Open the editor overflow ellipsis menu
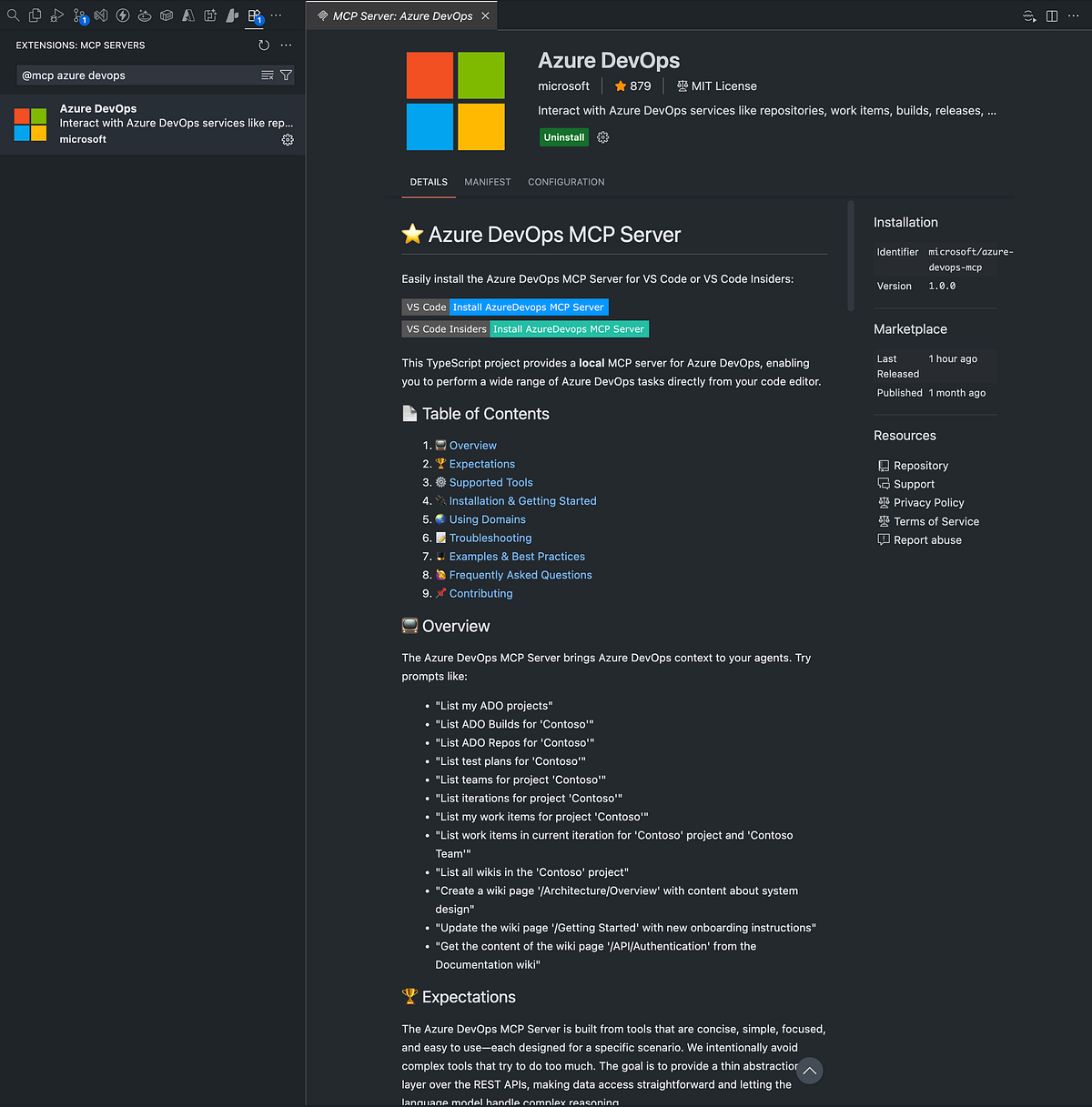Image resolution: width=1092 pixels, height=1107 pixels. (x=1074, y=15)
